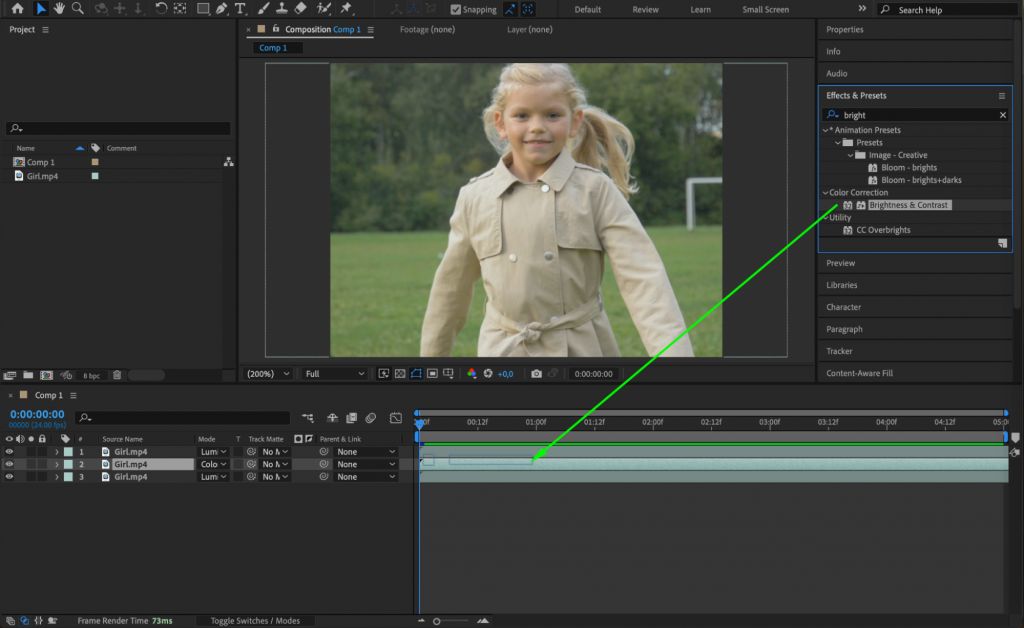Choose the Rotation tool

coord(161,10)
